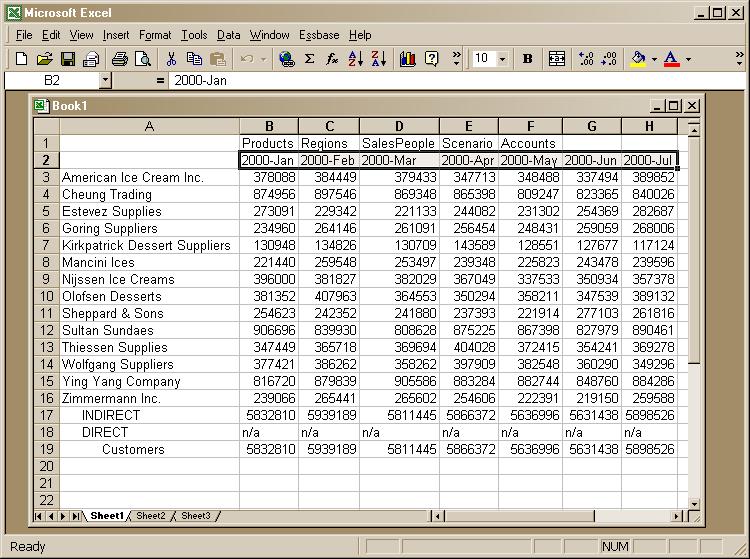Open the fill color dropdown arrow
The height and width of the screenshot is (559, 750).
point(654,59)
